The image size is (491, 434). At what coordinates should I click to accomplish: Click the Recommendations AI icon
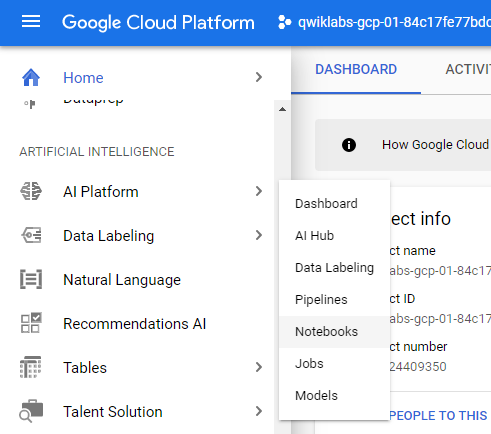31,323
